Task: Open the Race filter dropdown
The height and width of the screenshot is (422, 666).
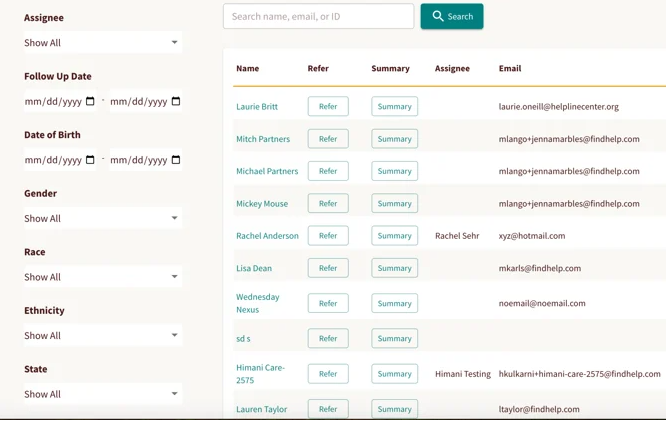Action: (103, 277)
